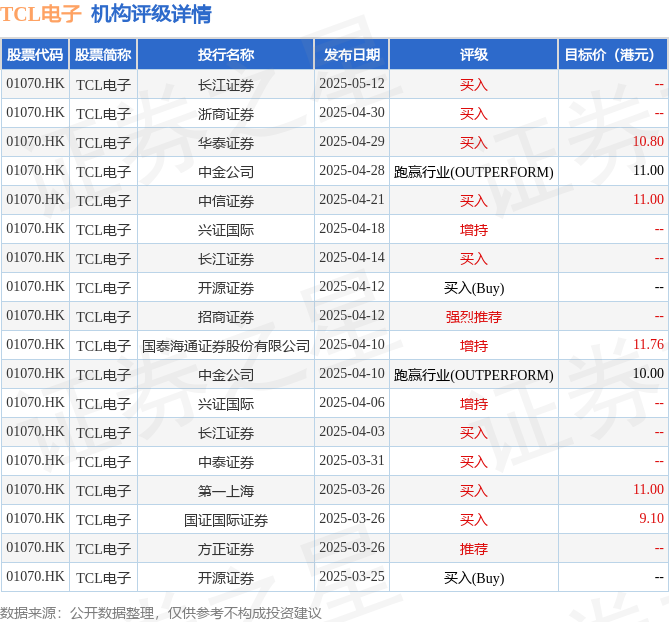The width and height of the screenshot is (669, 622).
Task: Click 中泰证券 broker name cell
Action: click(x=226, y=462)
